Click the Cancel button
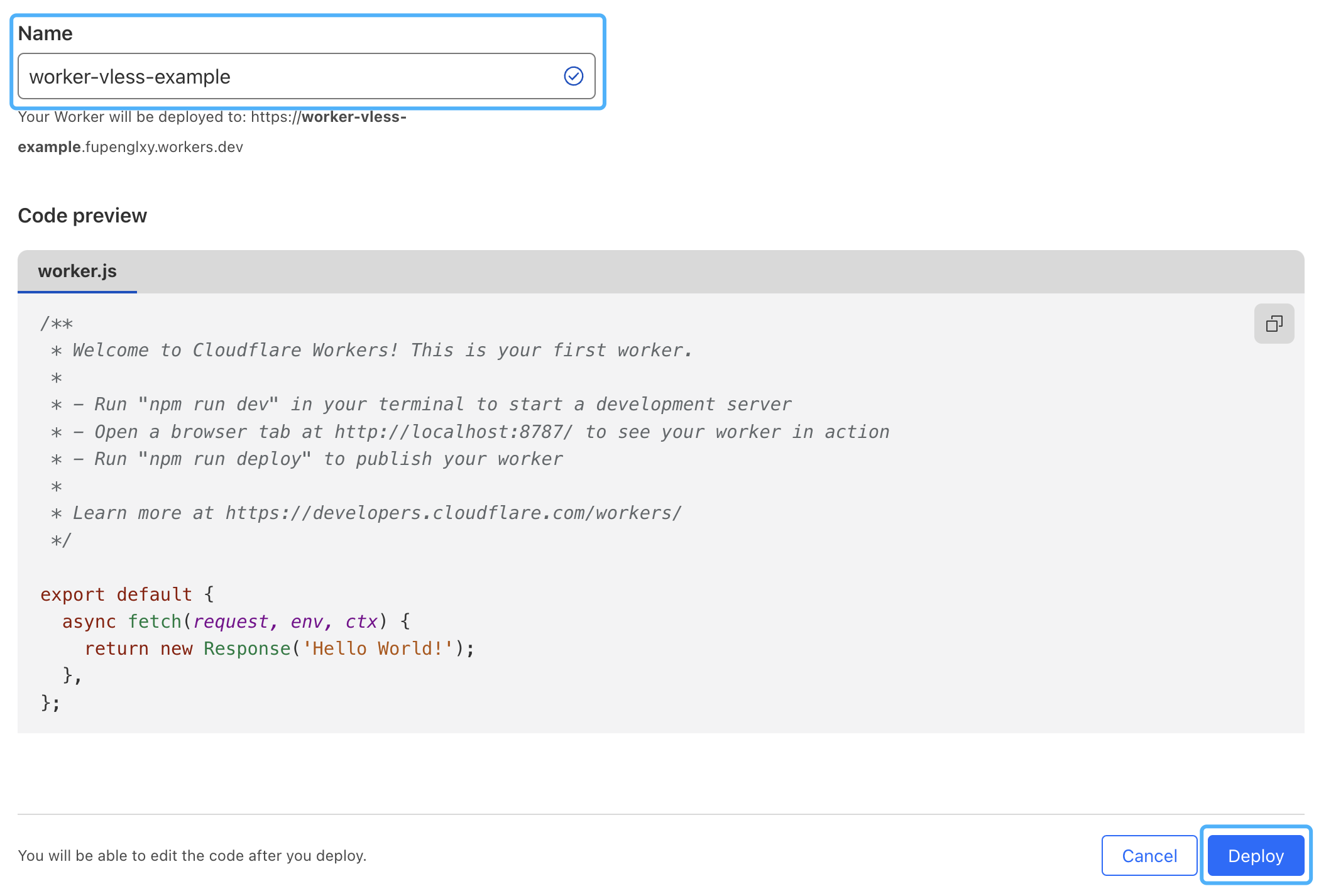 click(x=1149, y=855)
